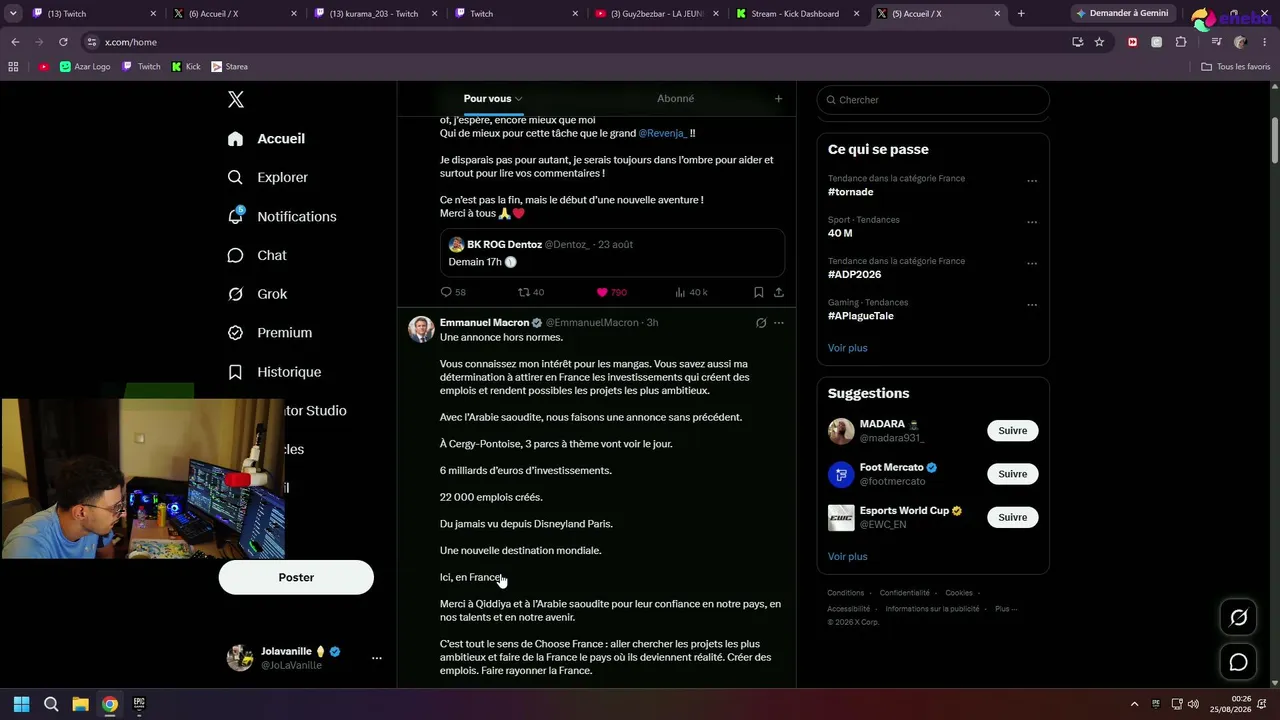Open account menu dots next to Jolavanille
This screenshot has height=720, width=1280.
coord(377,658)
